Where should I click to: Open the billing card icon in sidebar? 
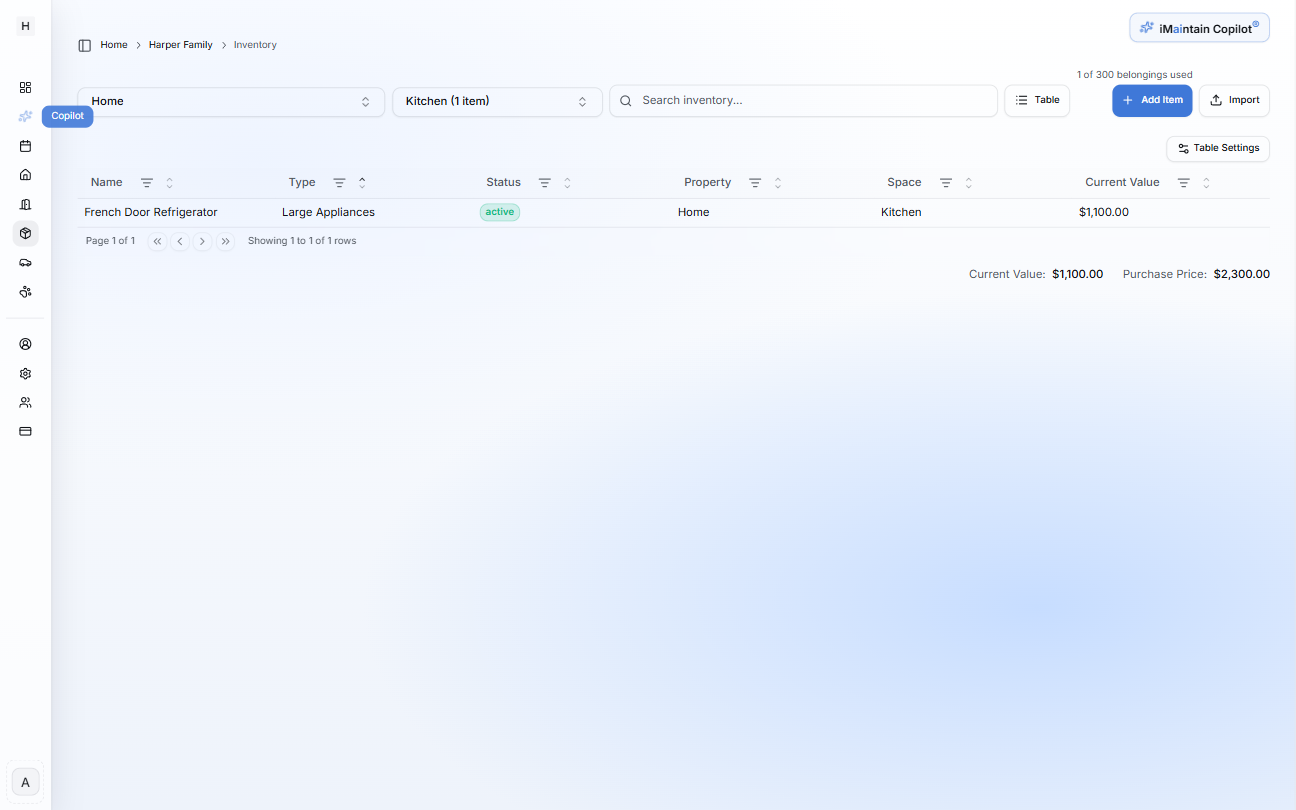point(25,431)
